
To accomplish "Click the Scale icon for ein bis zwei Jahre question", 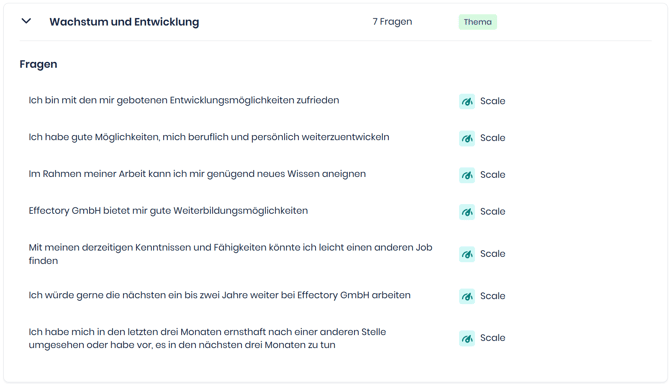I will [467, 296].
